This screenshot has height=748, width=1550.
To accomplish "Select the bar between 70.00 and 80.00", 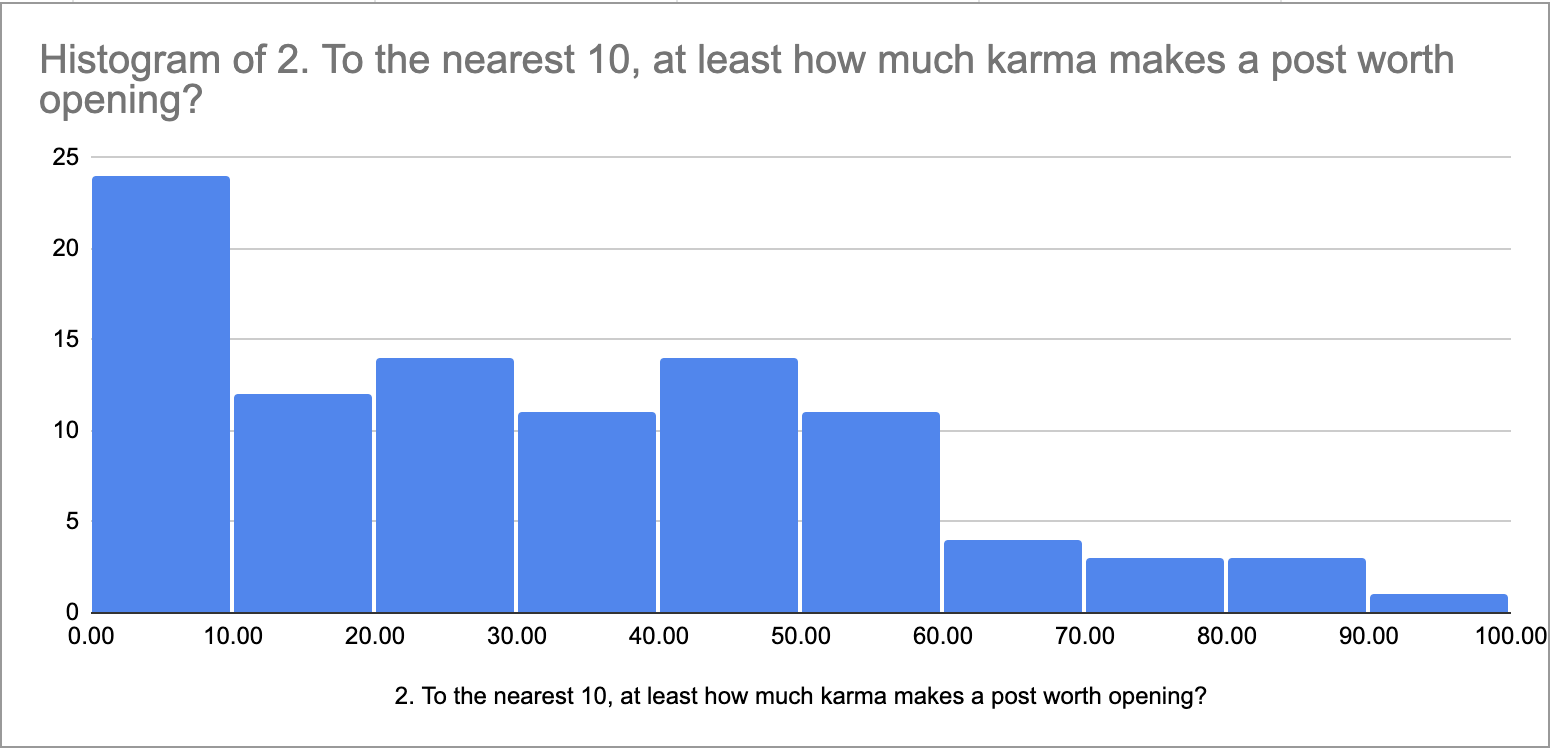I will pyautogui.click(x=1155, y=585).
